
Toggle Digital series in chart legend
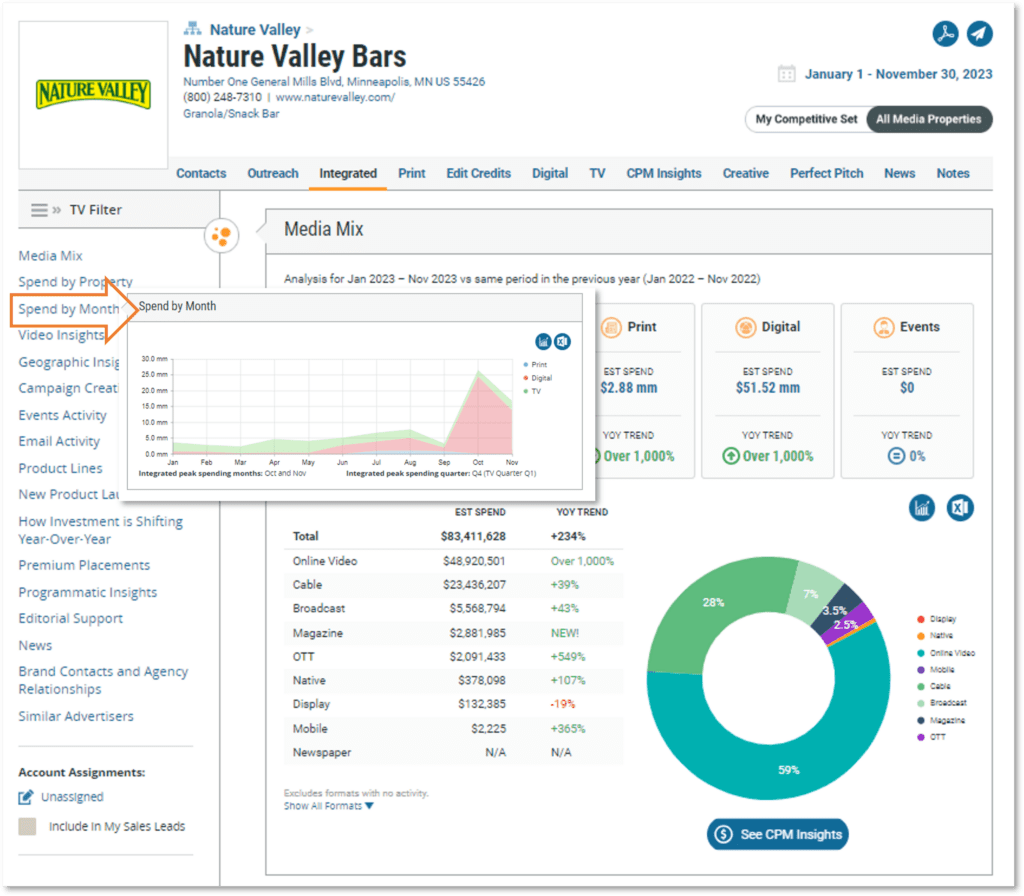(x=537, y=377)
